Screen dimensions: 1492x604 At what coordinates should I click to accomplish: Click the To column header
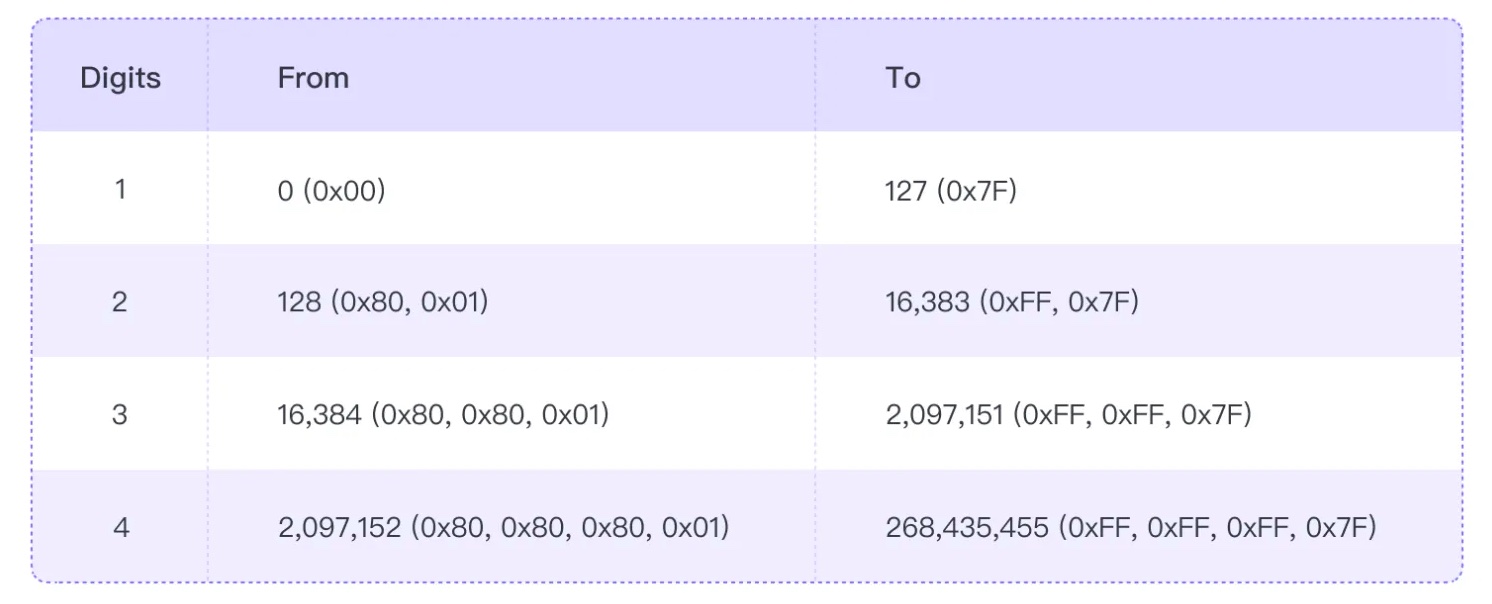click(902, 78)
